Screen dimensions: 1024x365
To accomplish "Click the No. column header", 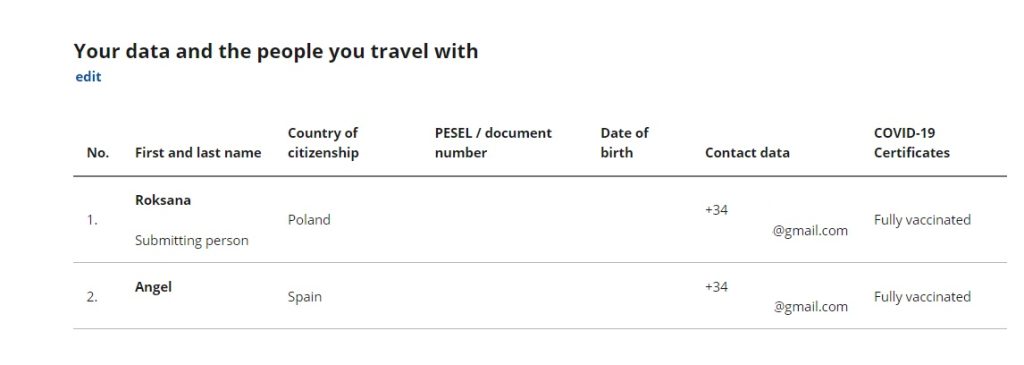I will (98, 153).
